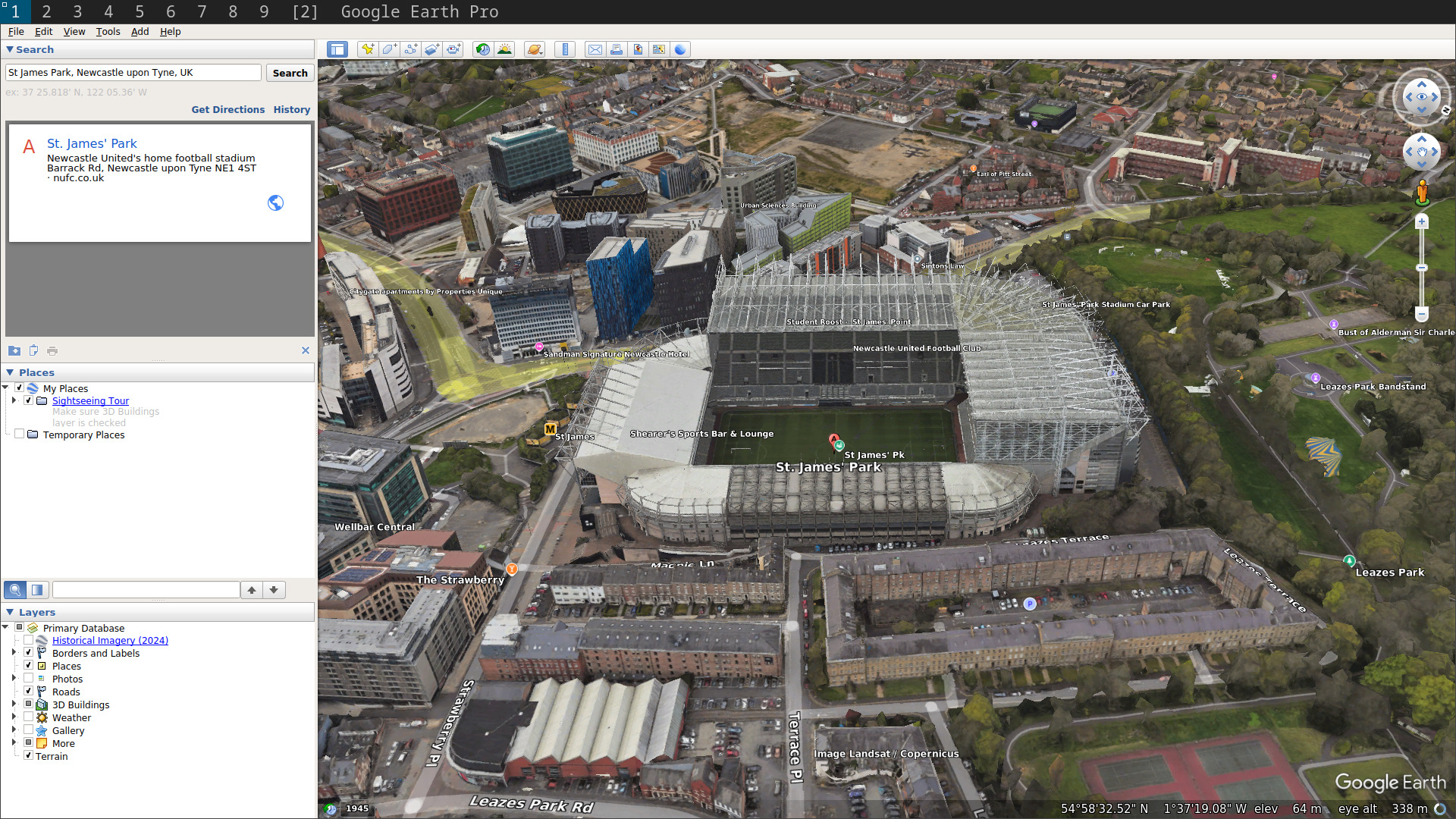
Task: Select the Add Polygon tool
Action: [389, 49]
